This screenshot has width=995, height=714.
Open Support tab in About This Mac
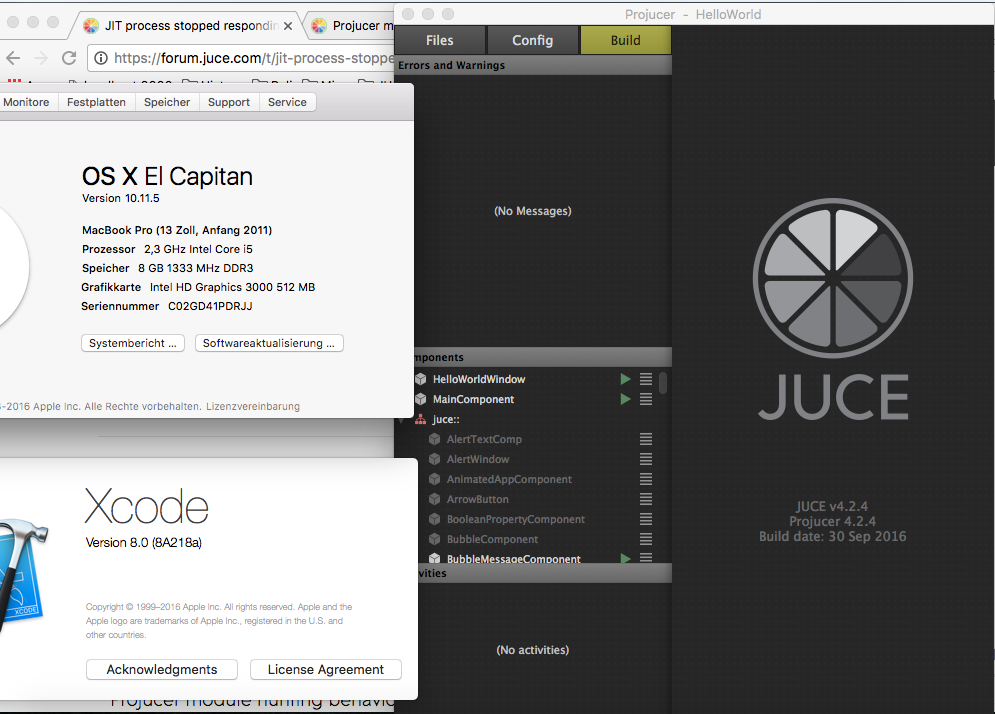point(229,102)
